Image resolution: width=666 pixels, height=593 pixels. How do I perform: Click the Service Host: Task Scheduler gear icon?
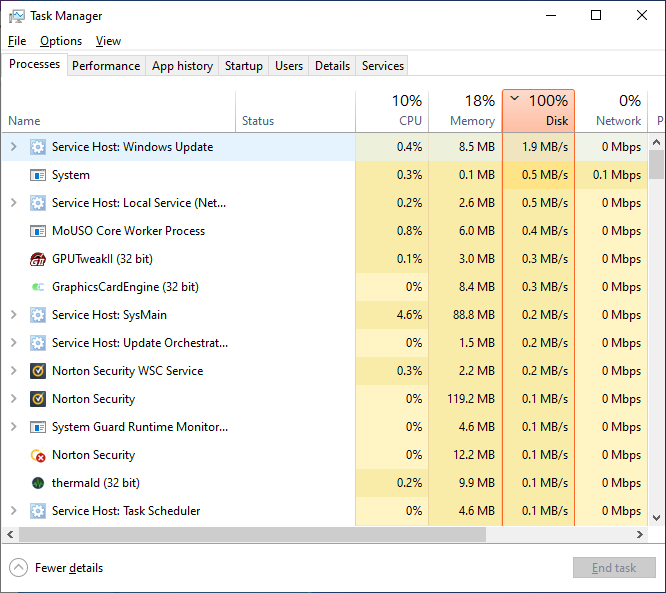[x=38, y=511]
